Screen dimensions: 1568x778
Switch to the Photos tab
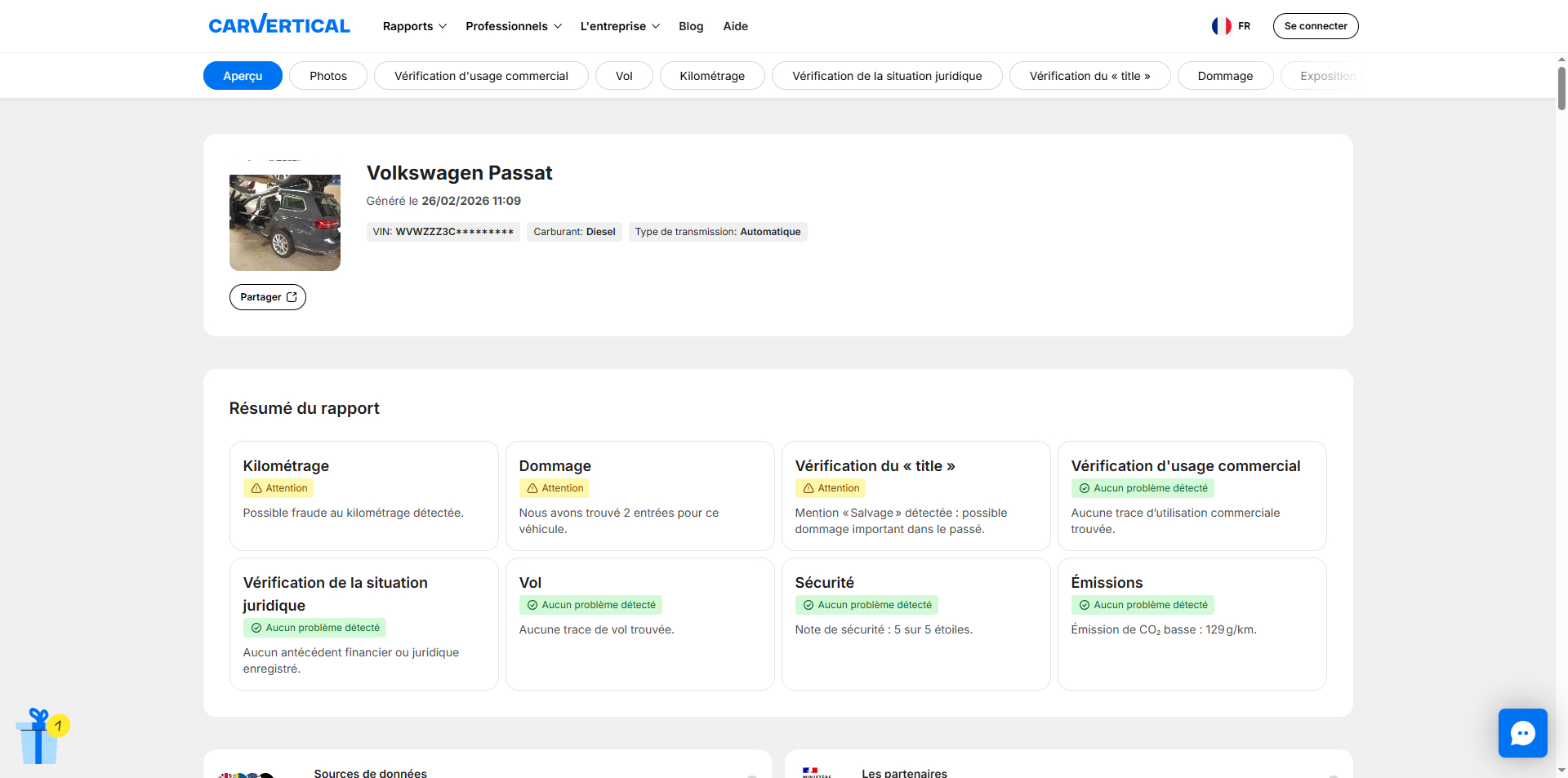328,76
